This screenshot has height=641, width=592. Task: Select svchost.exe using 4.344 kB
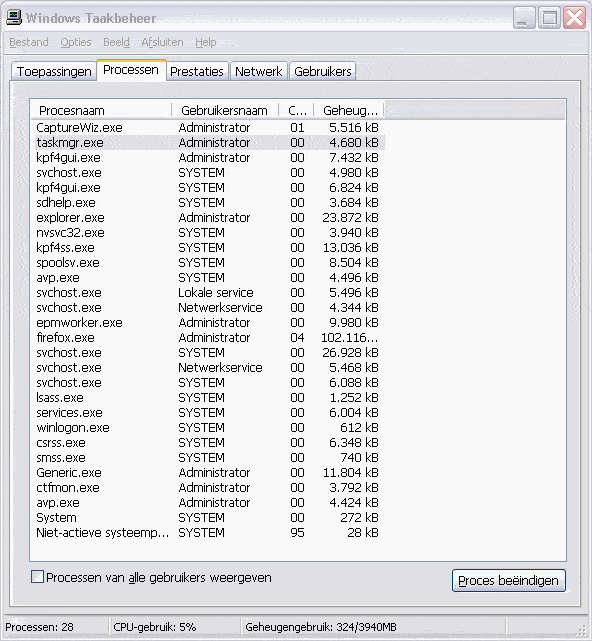point(209,307)
